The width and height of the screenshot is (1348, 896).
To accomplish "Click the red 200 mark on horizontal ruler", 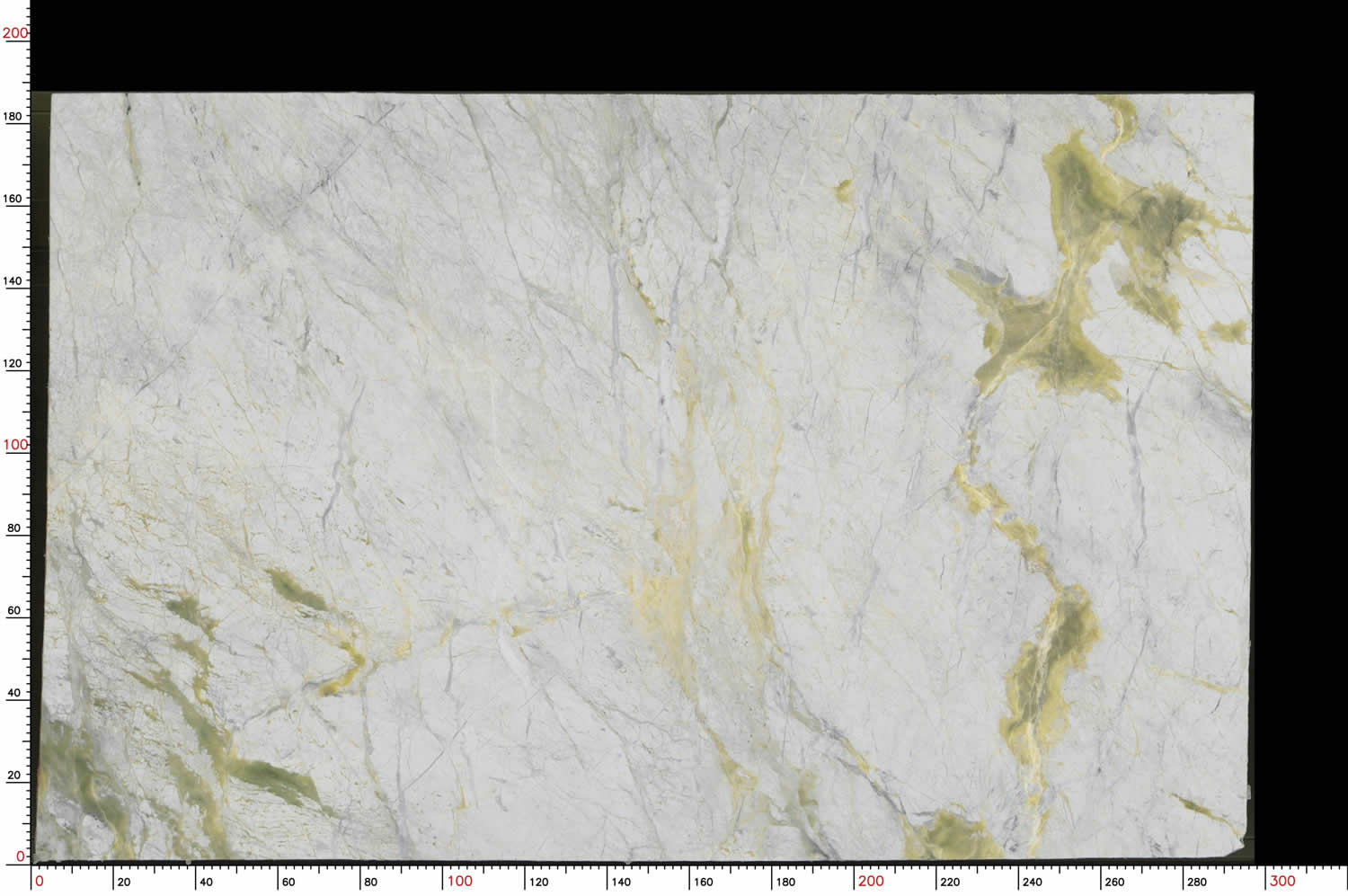I will [870, 881].
